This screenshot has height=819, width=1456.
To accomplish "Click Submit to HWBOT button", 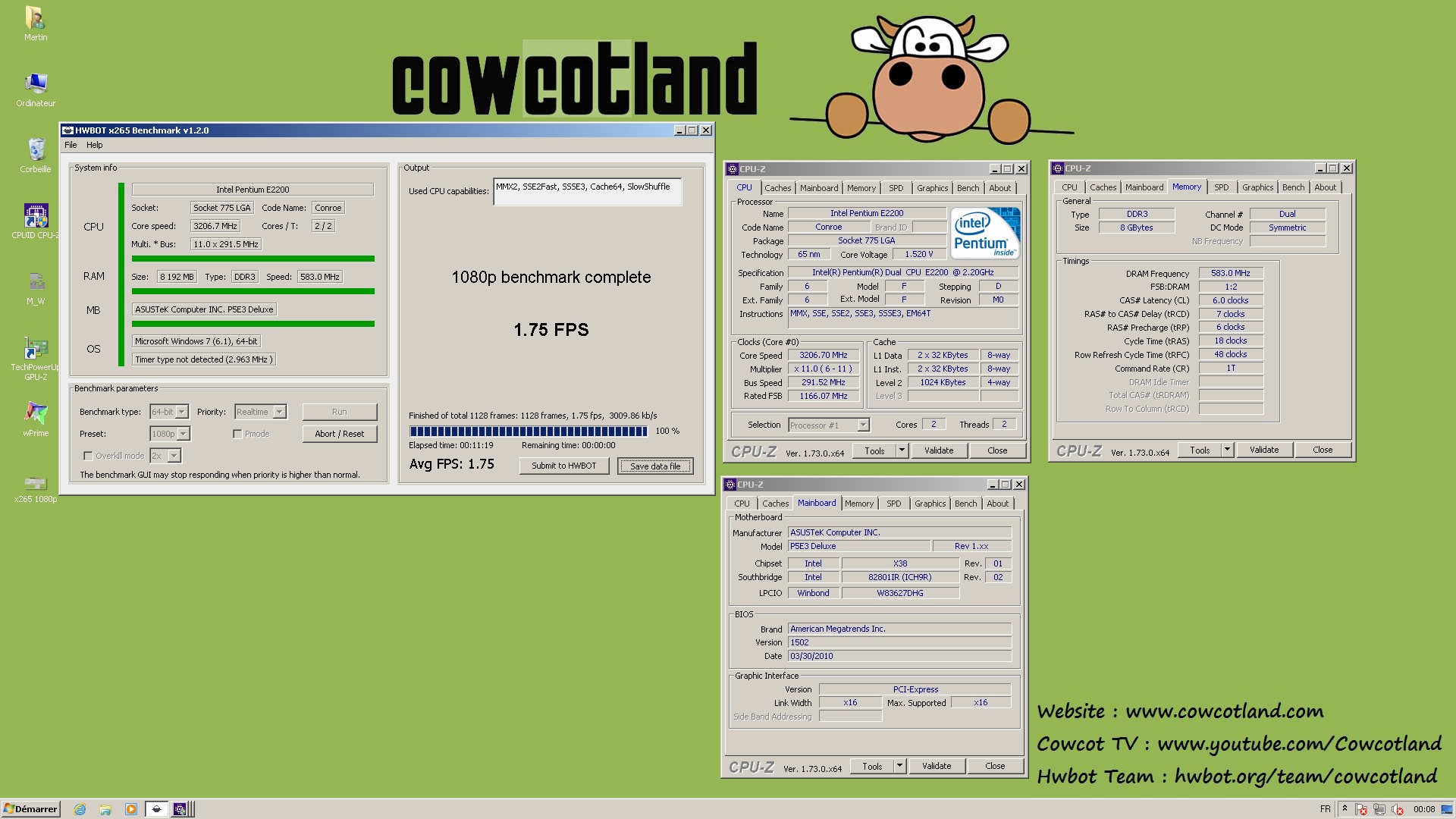I will 563,466.
